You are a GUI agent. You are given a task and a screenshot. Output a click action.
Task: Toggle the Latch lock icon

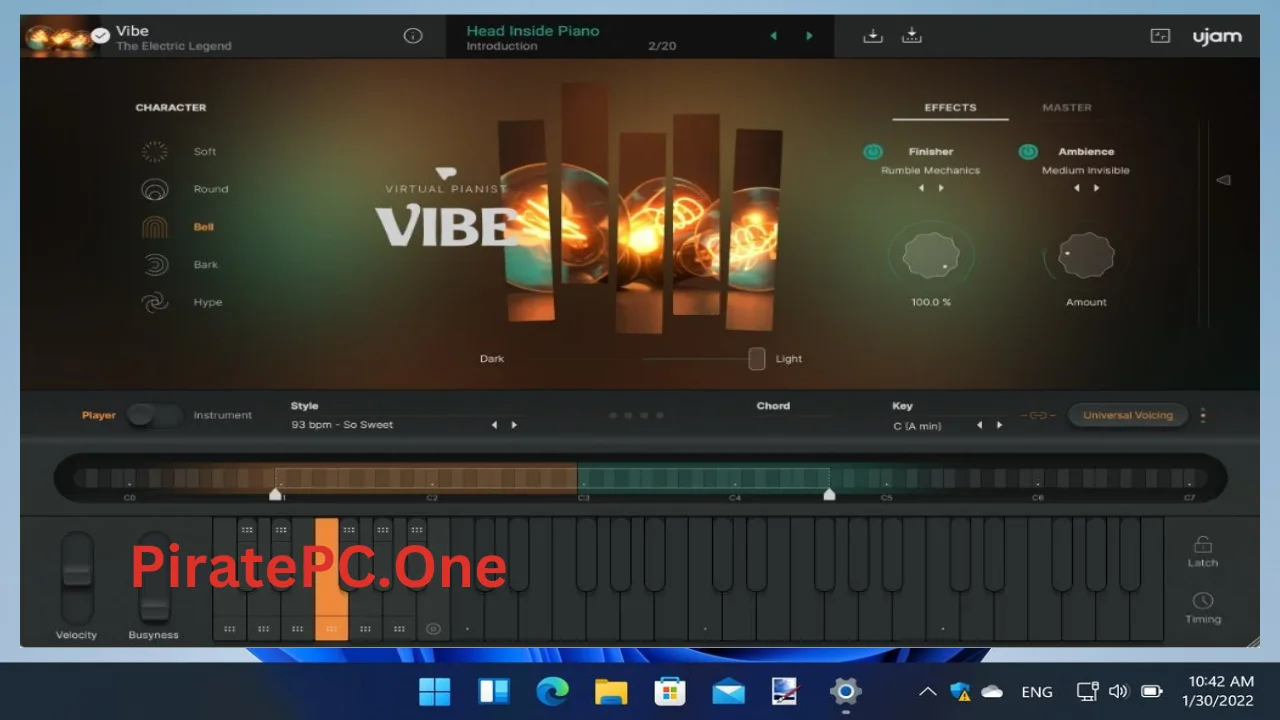pos(1203,545)
